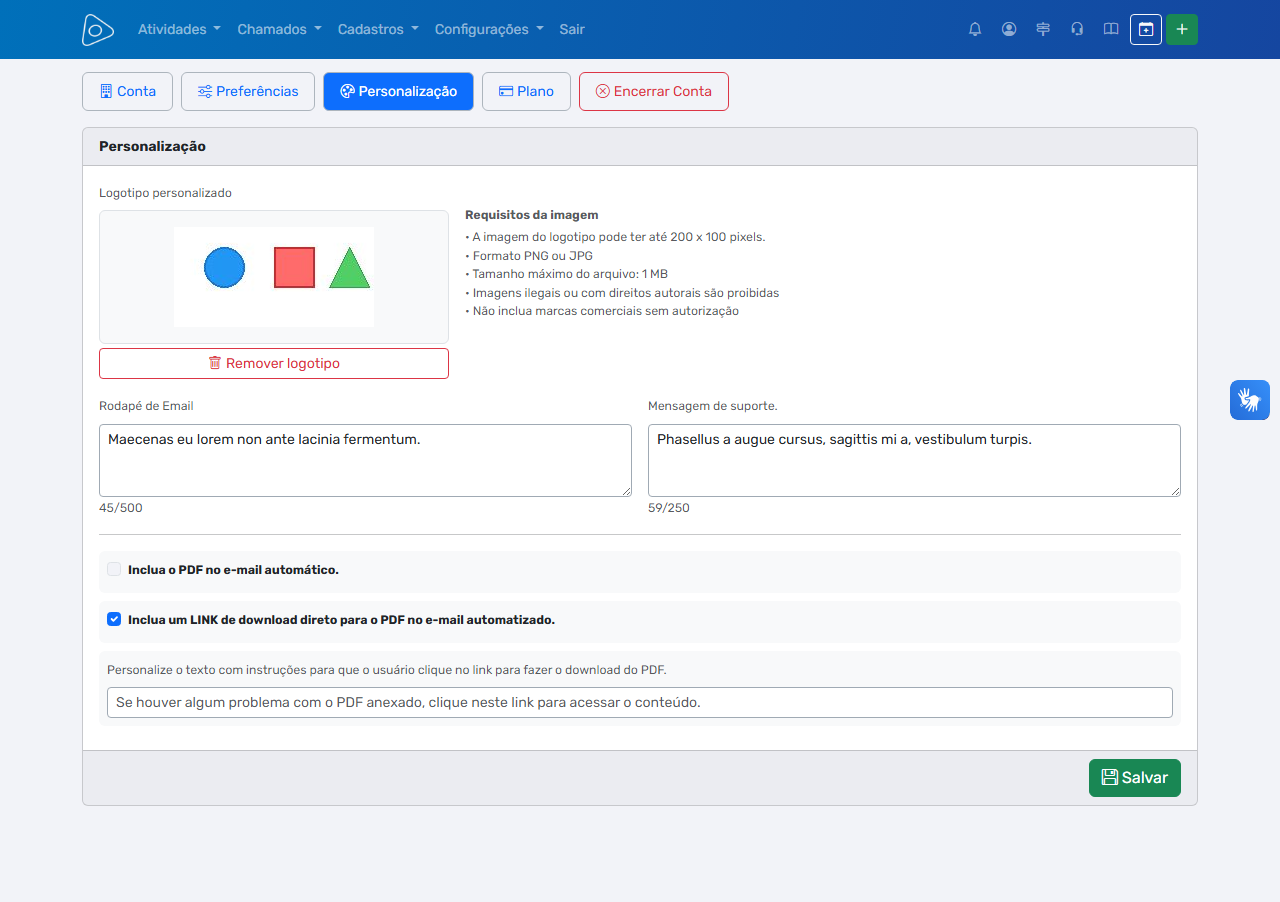Image resolution: width=1280 pixels, height=902 pixels.
Task: Uncheck the 'Inclua um LINK de download' checkbox
Action: (x=114, y=619)
